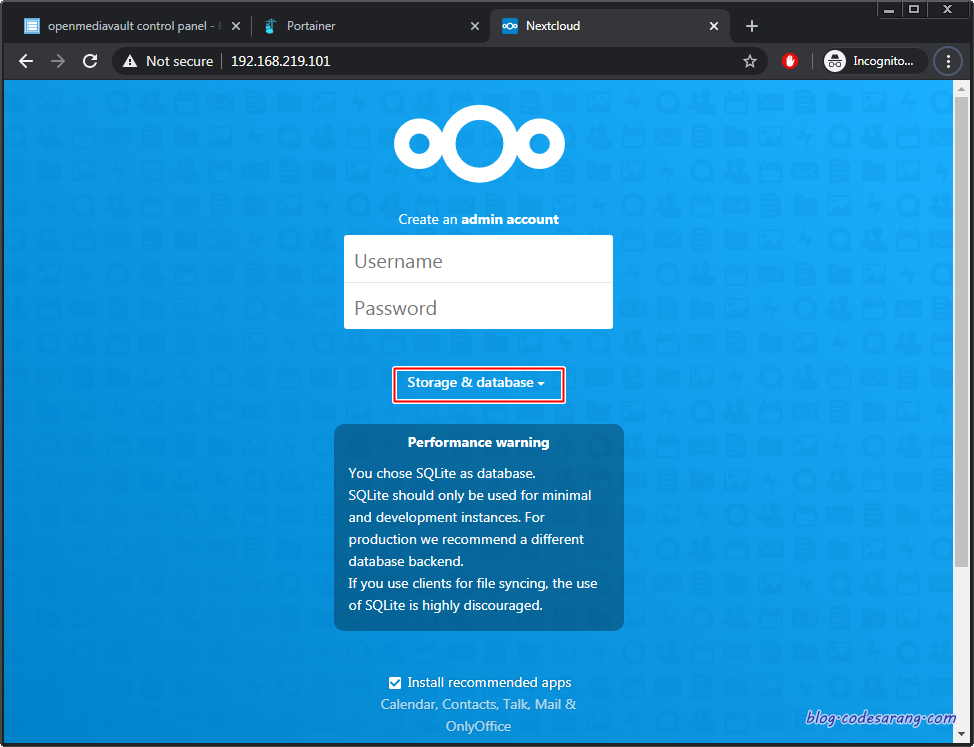Expand the Storage & database section
974x747 pixels.
[x=478, y=384]
